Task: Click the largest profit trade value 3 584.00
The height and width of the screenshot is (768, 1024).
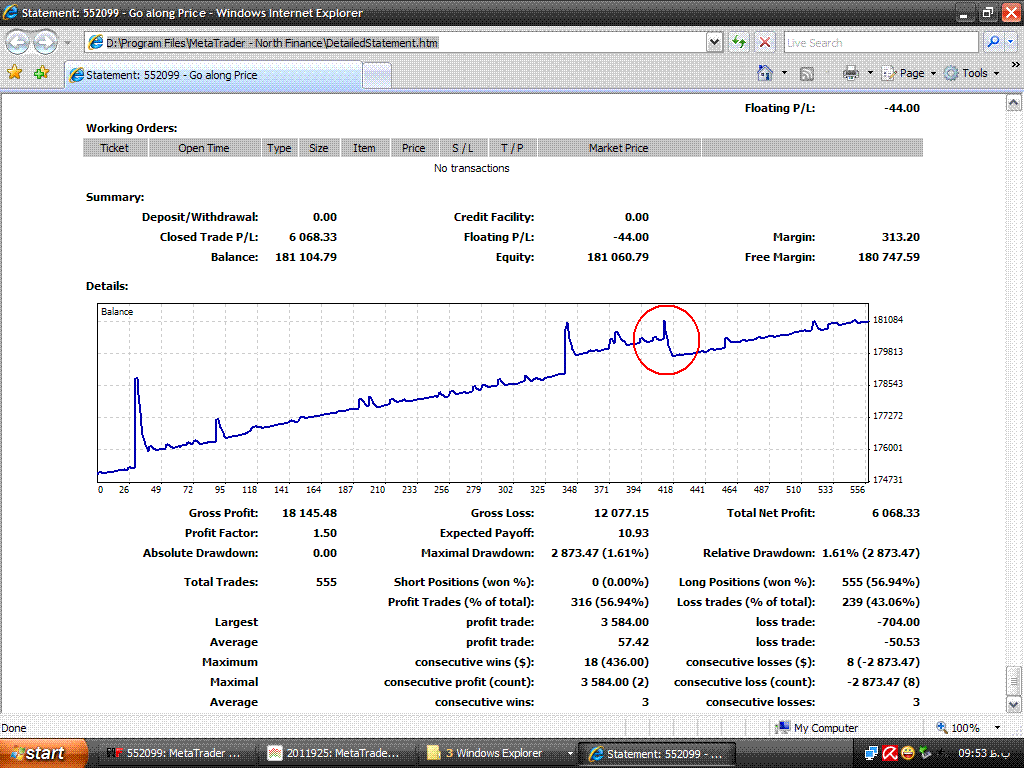Action: point(625,622)
